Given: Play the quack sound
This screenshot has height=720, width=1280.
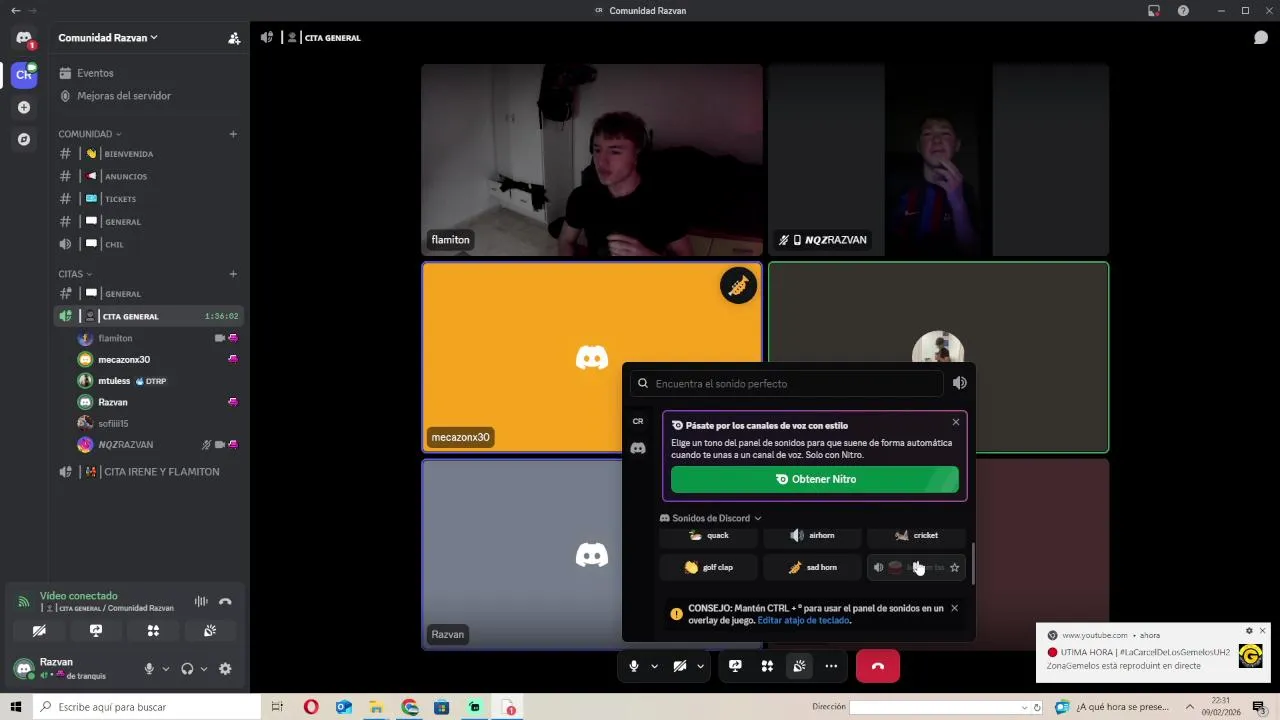Looking at the screenshot, I should click(x=710, y=535).
